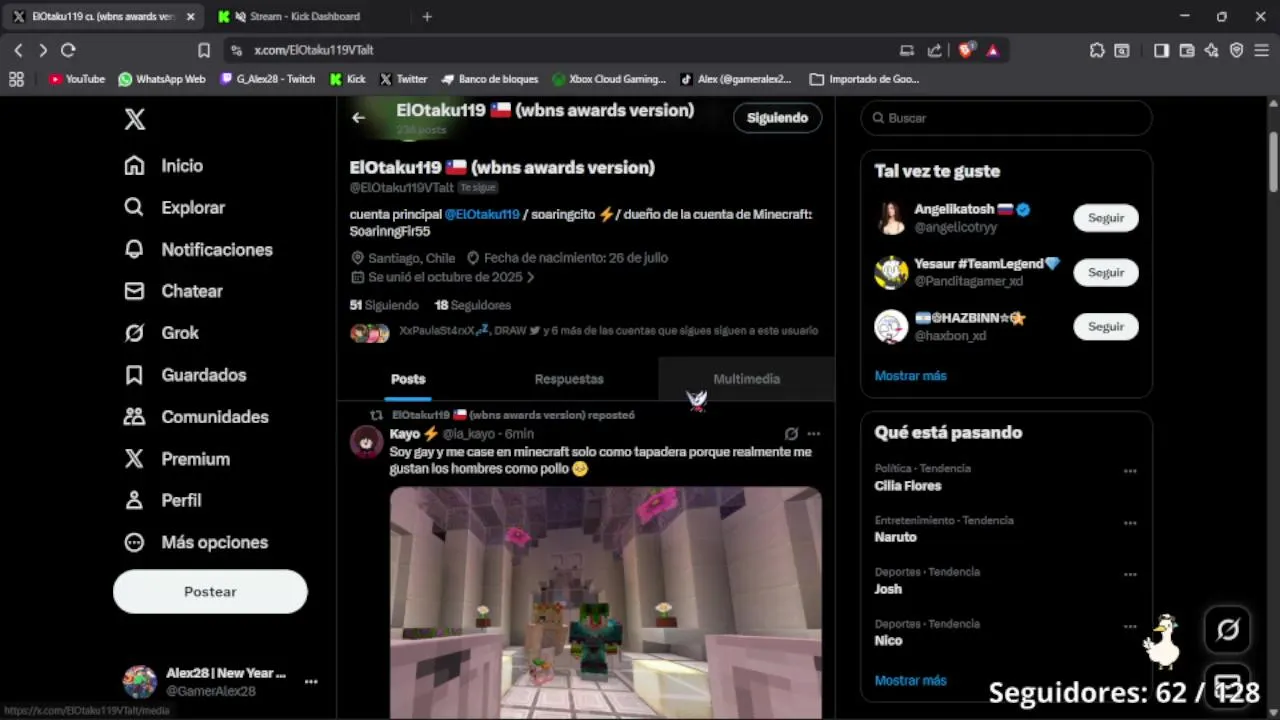This screenshot has height=720, width=1280.
Task: Open options dots for Naruto trend
Action: pos(1130,523)
